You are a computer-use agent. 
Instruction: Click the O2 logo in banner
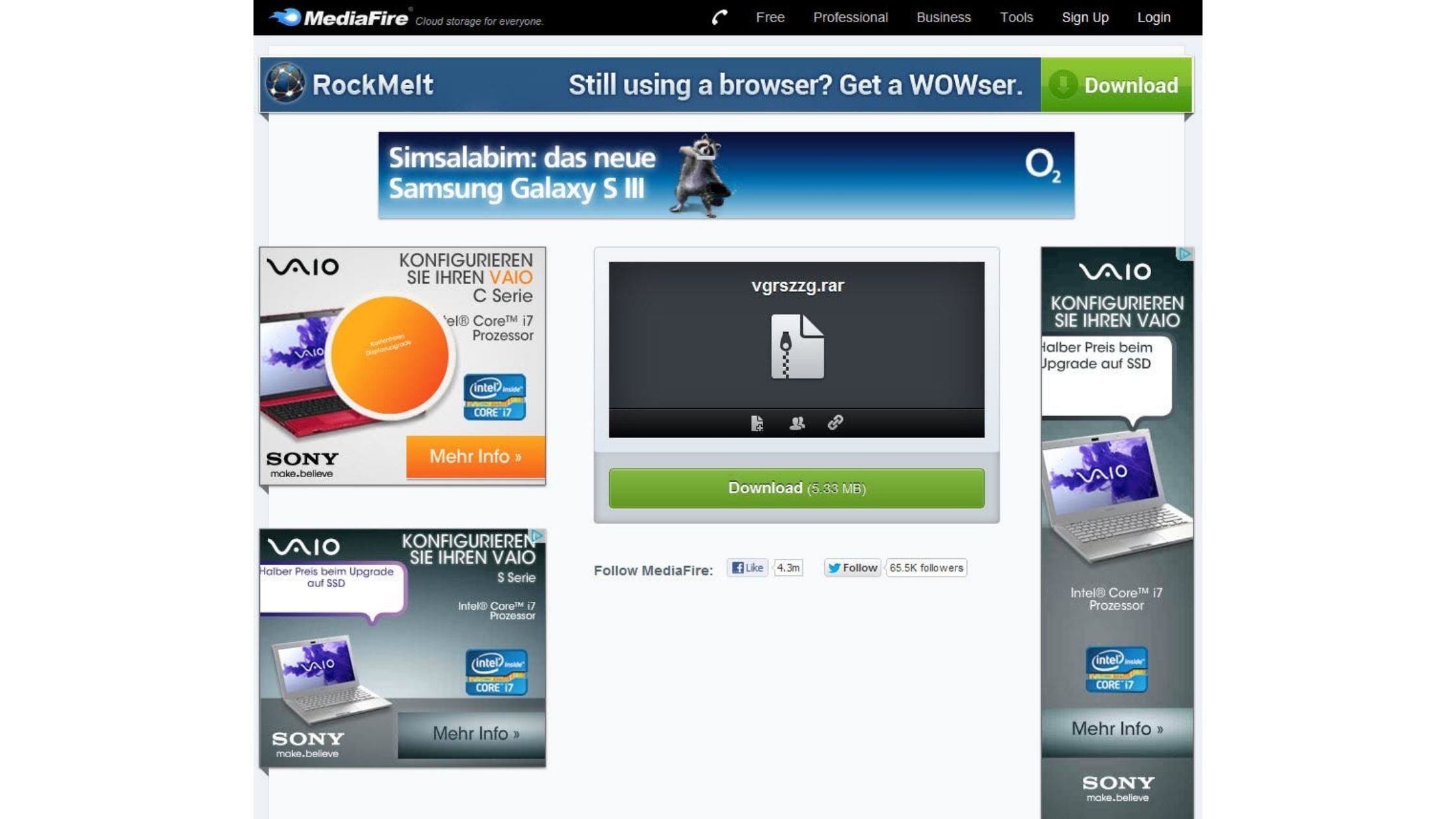pyautogui.click(x=1043, y=165)
